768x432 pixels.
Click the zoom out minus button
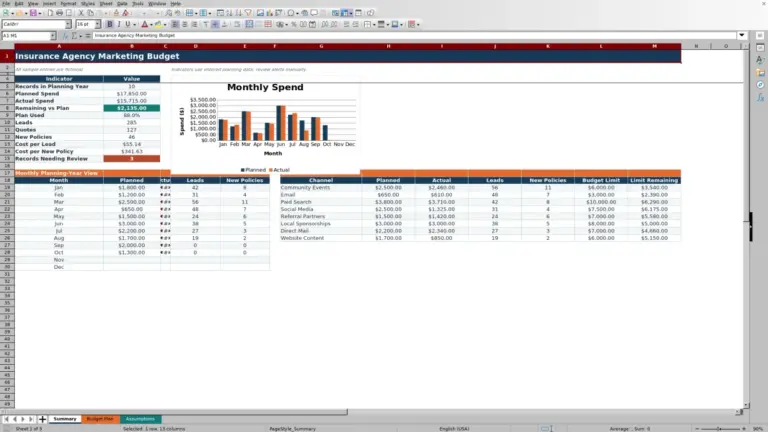[x=697, y=429]
